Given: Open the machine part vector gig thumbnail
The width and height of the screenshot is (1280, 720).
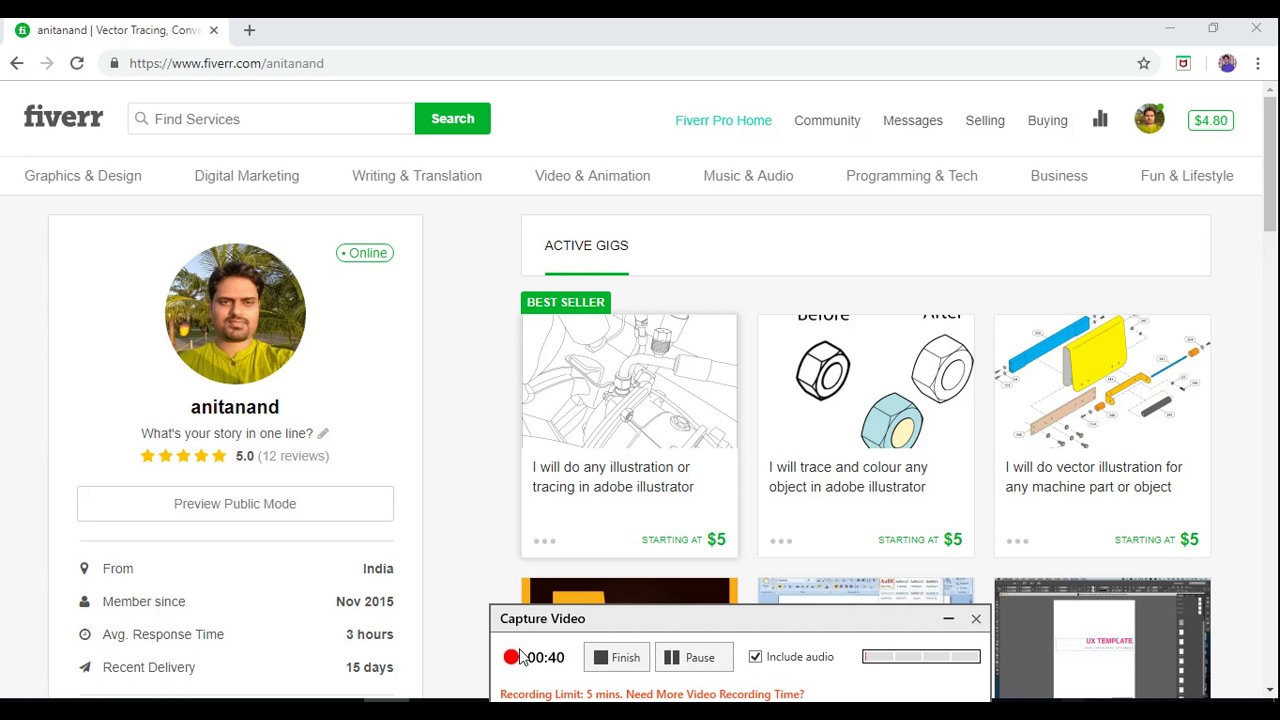Looking at the screenshot, I should pyautogui.click(x=1102, y=381).
